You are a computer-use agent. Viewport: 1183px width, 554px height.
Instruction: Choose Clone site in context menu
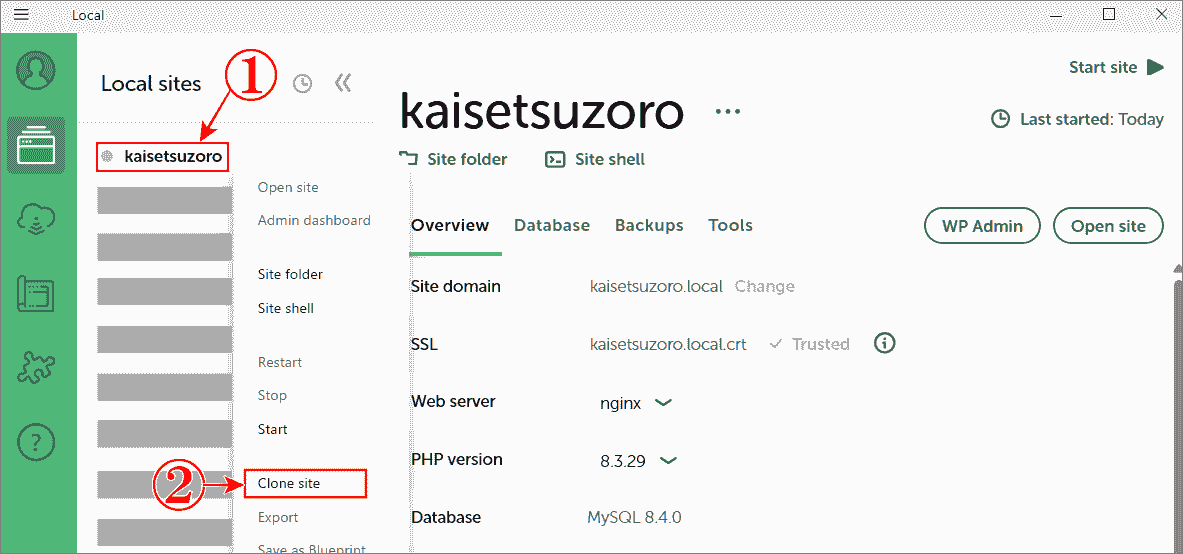tap(306, 483)
